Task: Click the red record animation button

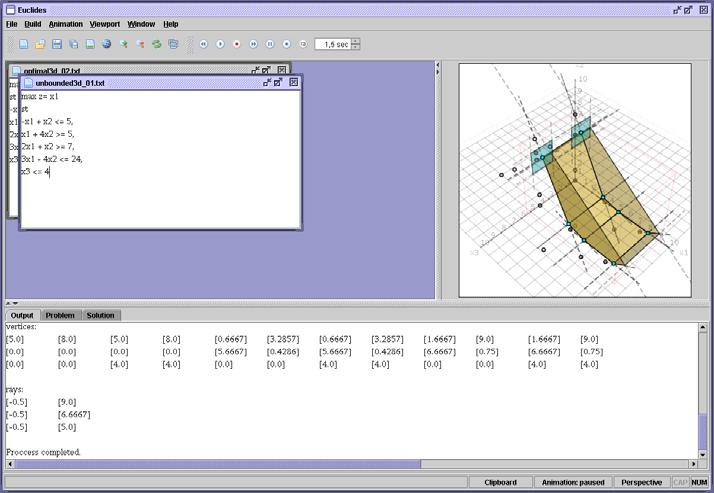Action: pos(237,44)
